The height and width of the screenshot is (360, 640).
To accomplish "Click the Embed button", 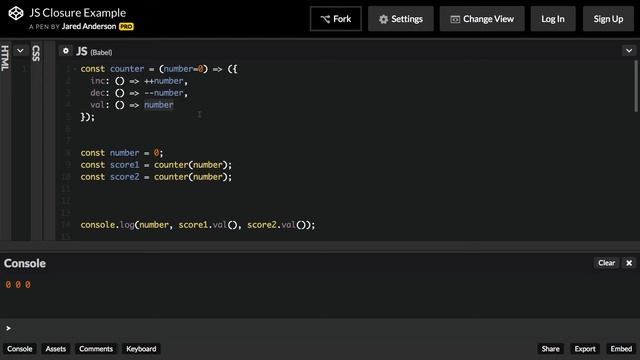I will click(621, 349).
